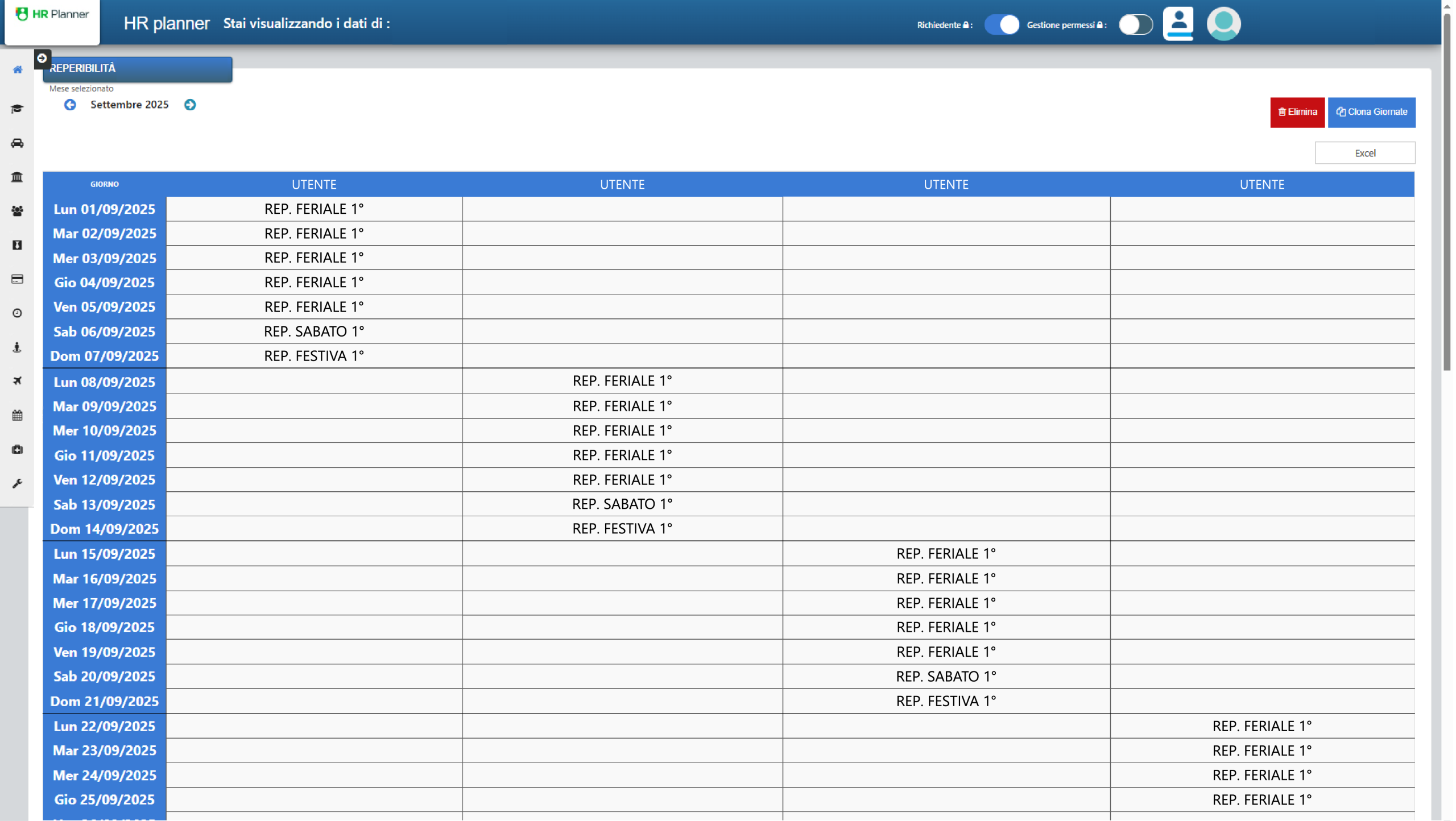This screenshot has height=821, width=1456.
Task: Click the Clona Giornate button
Action: click(1372, 112)
